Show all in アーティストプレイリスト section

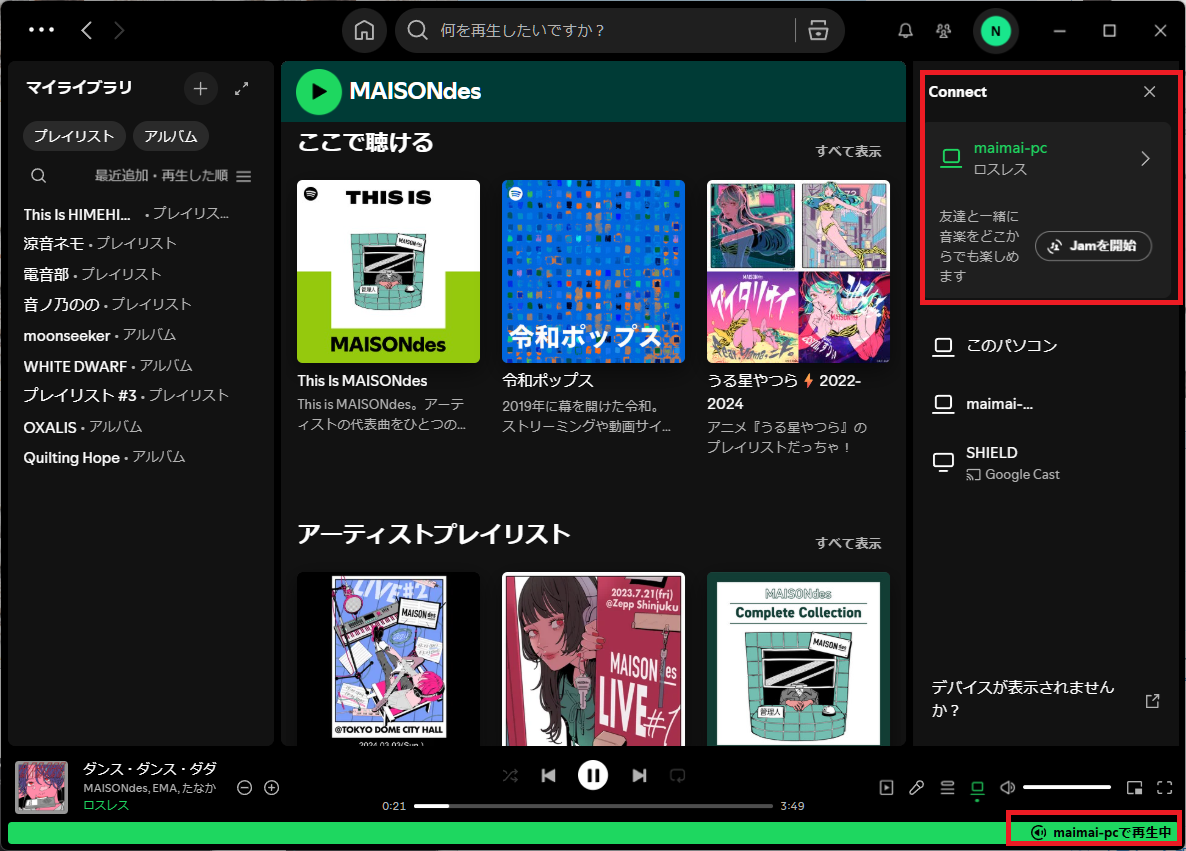pyautogui.click(x=848, y=543)
